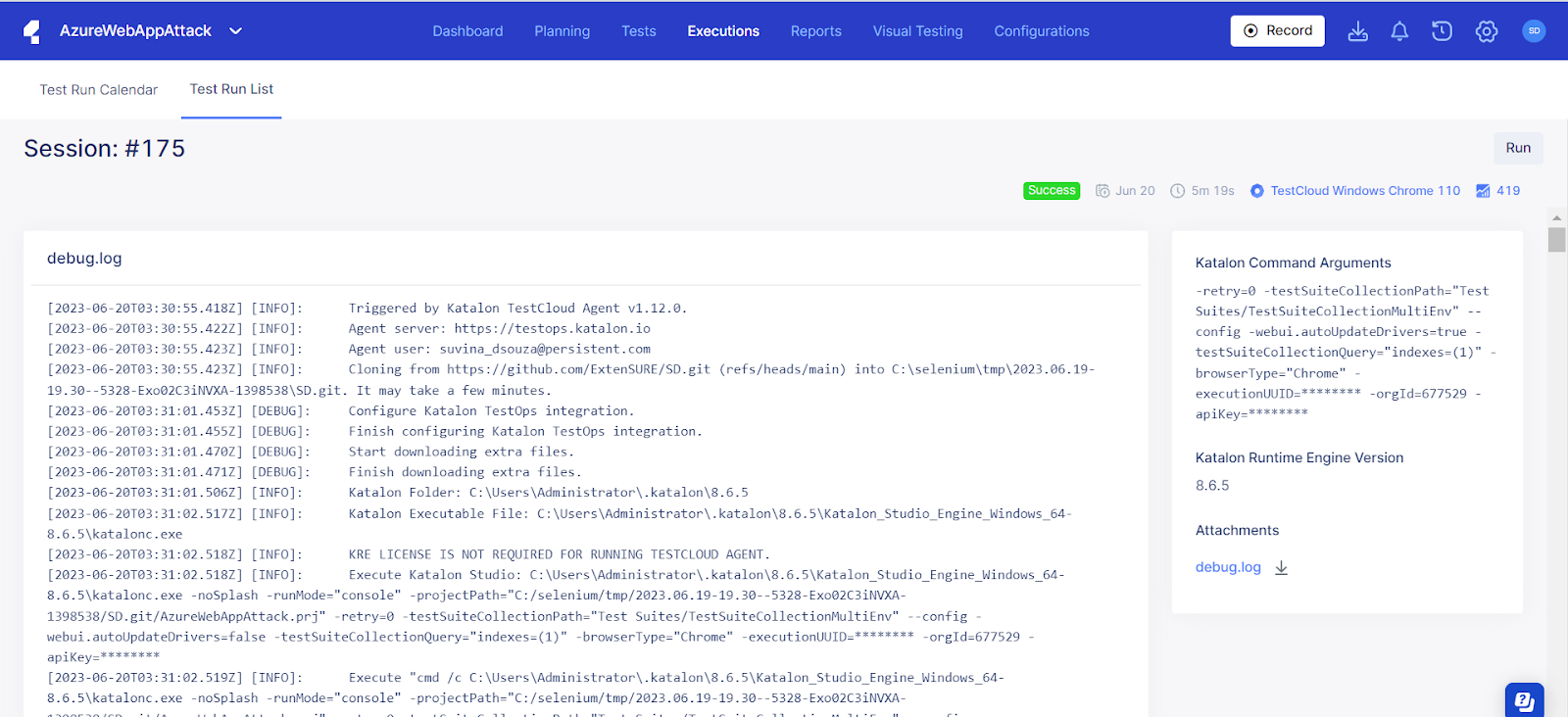Switch to the Test Run List tab

coord(231,89)
